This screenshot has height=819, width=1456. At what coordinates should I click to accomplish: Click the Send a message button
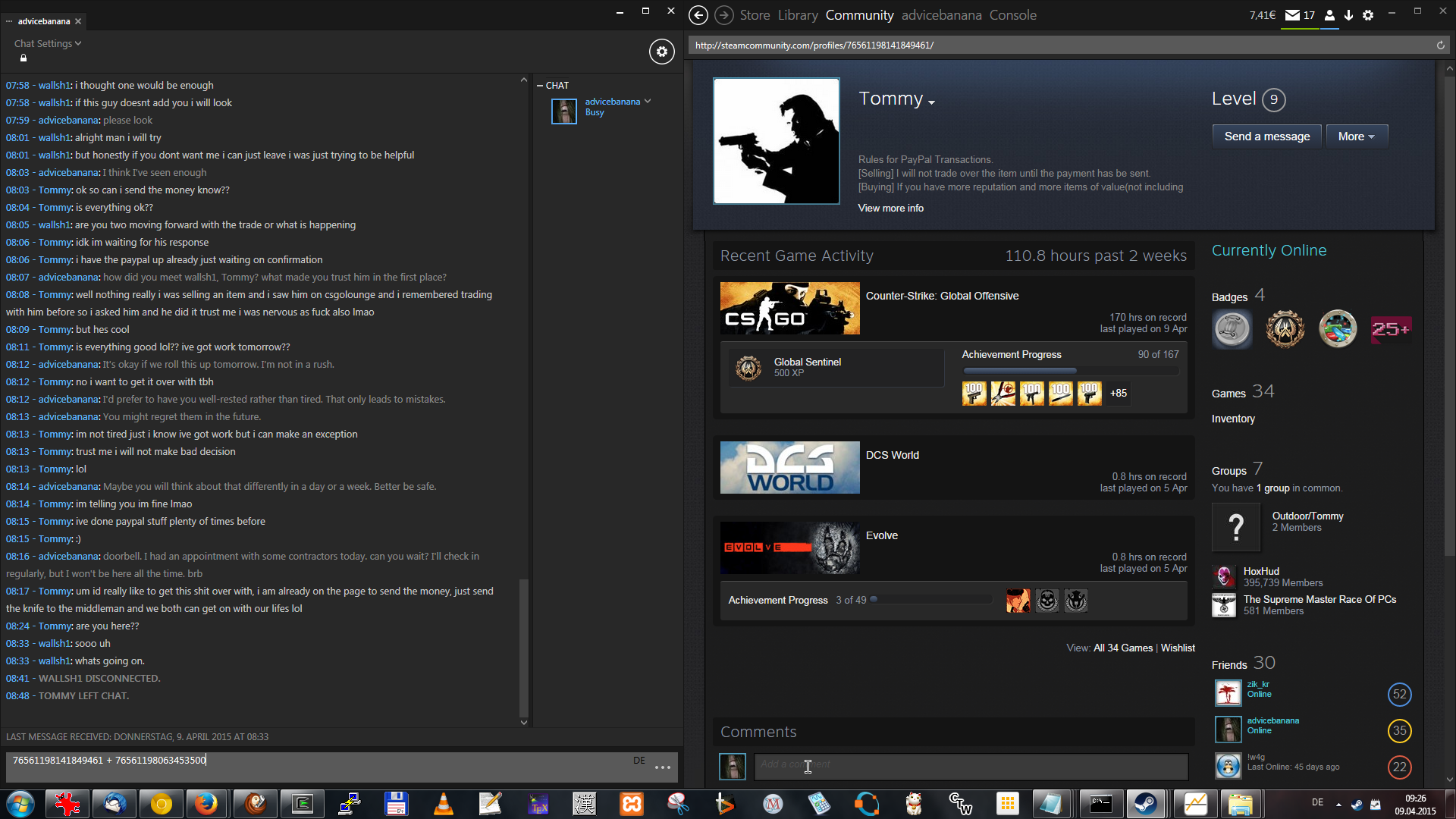pyautogui.click(x=1266, y=136)
